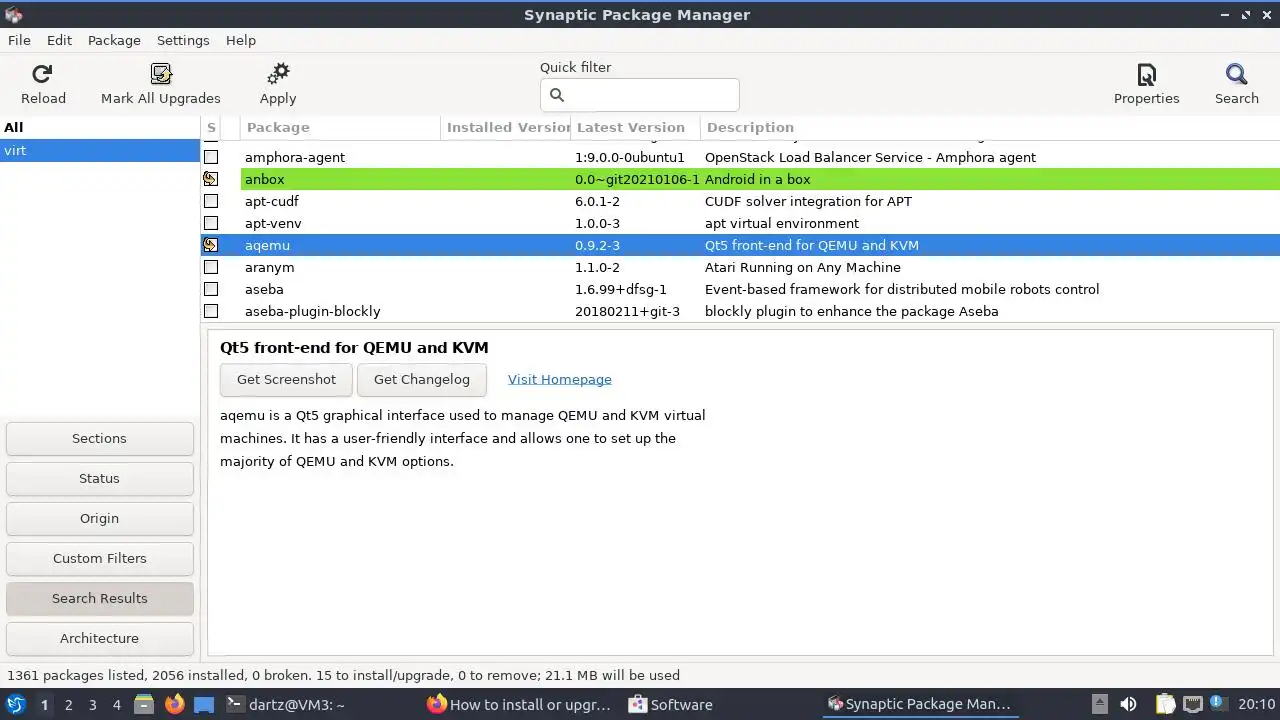
Task: Switch to the Architecture filter view
Action: click(99, 638)
